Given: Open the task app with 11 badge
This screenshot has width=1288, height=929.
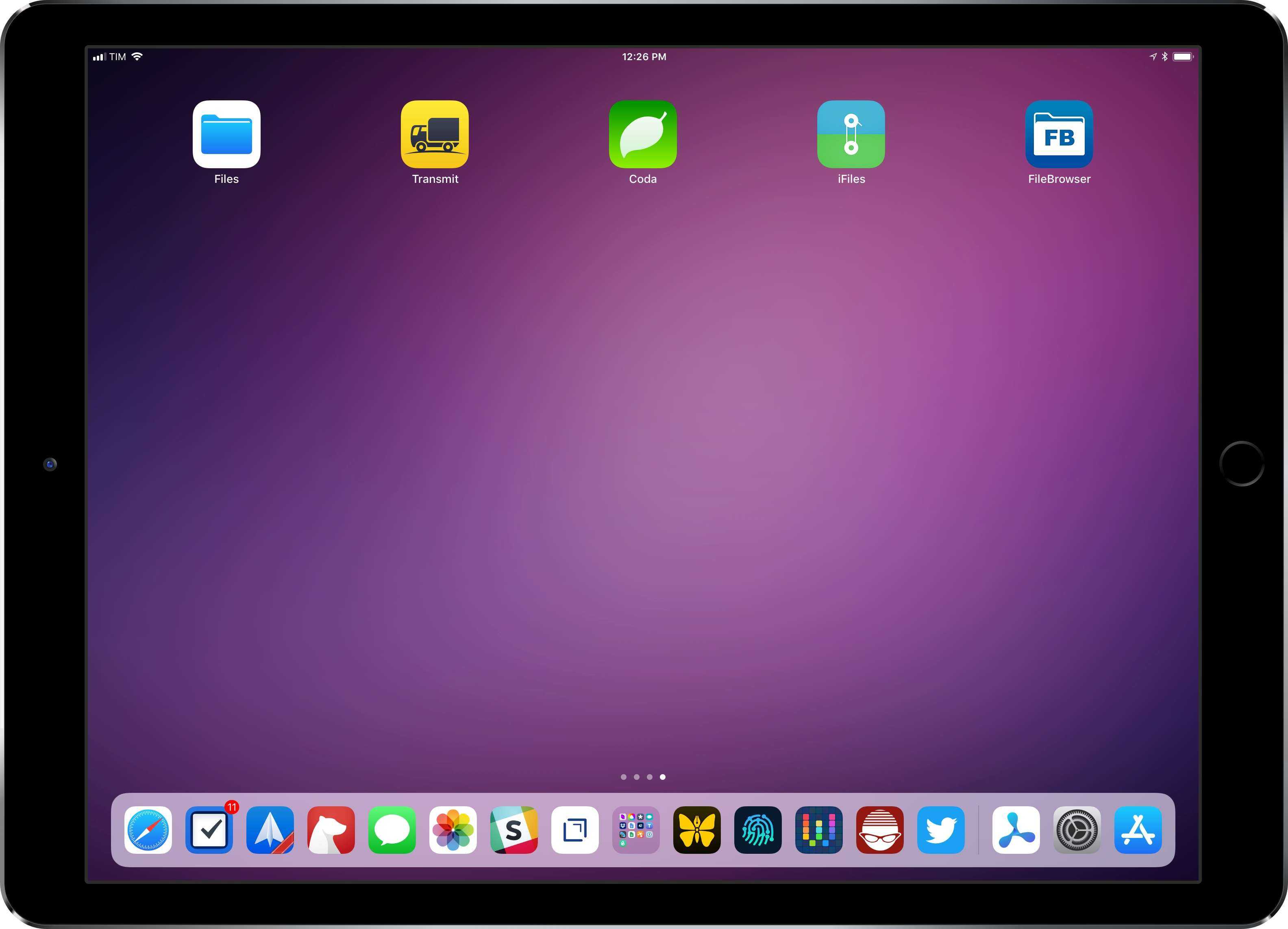Looking at the screenshot, I should coord(209,830).
